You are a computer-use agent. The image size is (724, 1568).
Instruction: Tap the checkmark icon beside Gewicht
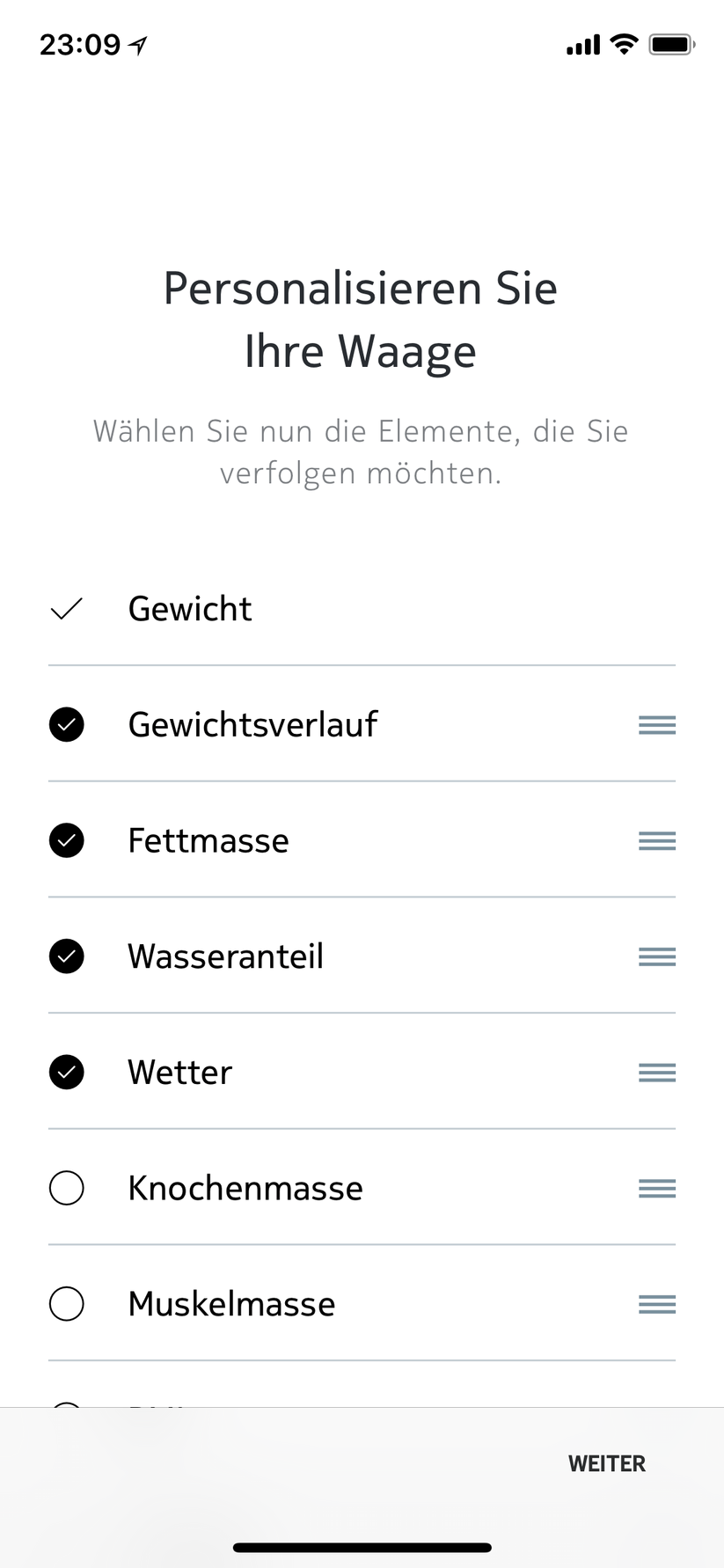pos(67,609)
